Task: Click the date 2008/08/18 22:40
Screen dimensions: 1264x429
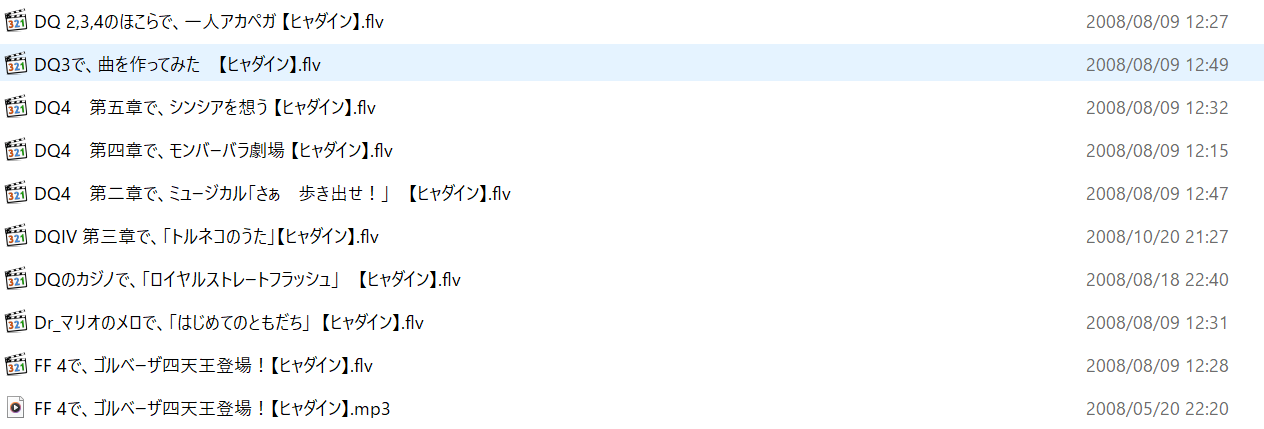Action: tap(1157, 280)
